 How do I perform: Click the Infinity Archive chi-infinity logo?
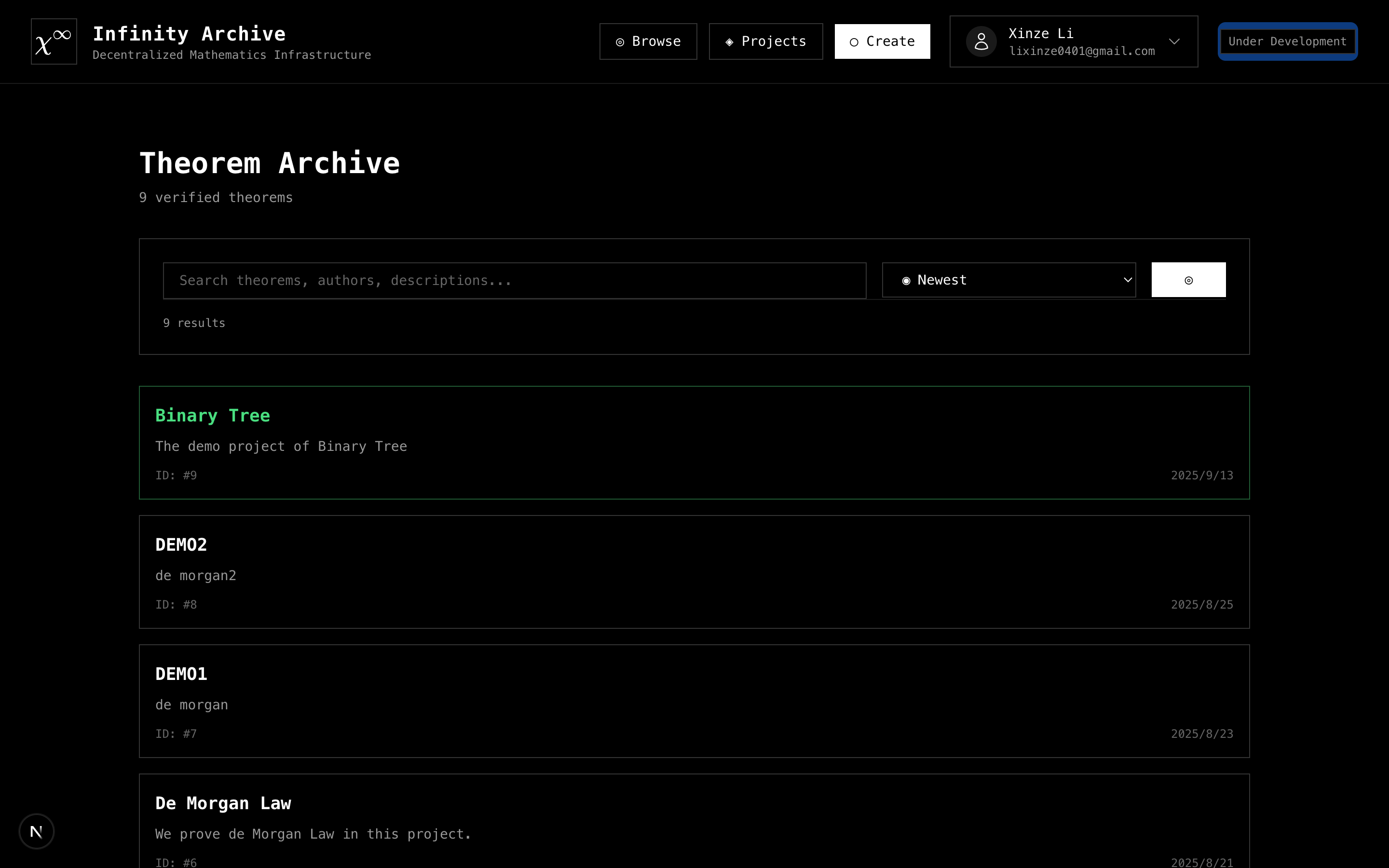coord(54,41)
